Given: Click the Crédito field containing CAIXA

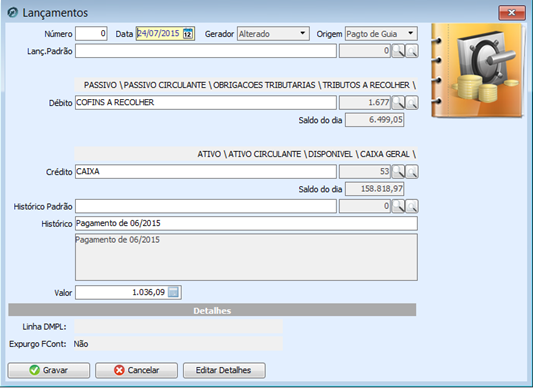Looking at the screenshot, I should [206, 171].
